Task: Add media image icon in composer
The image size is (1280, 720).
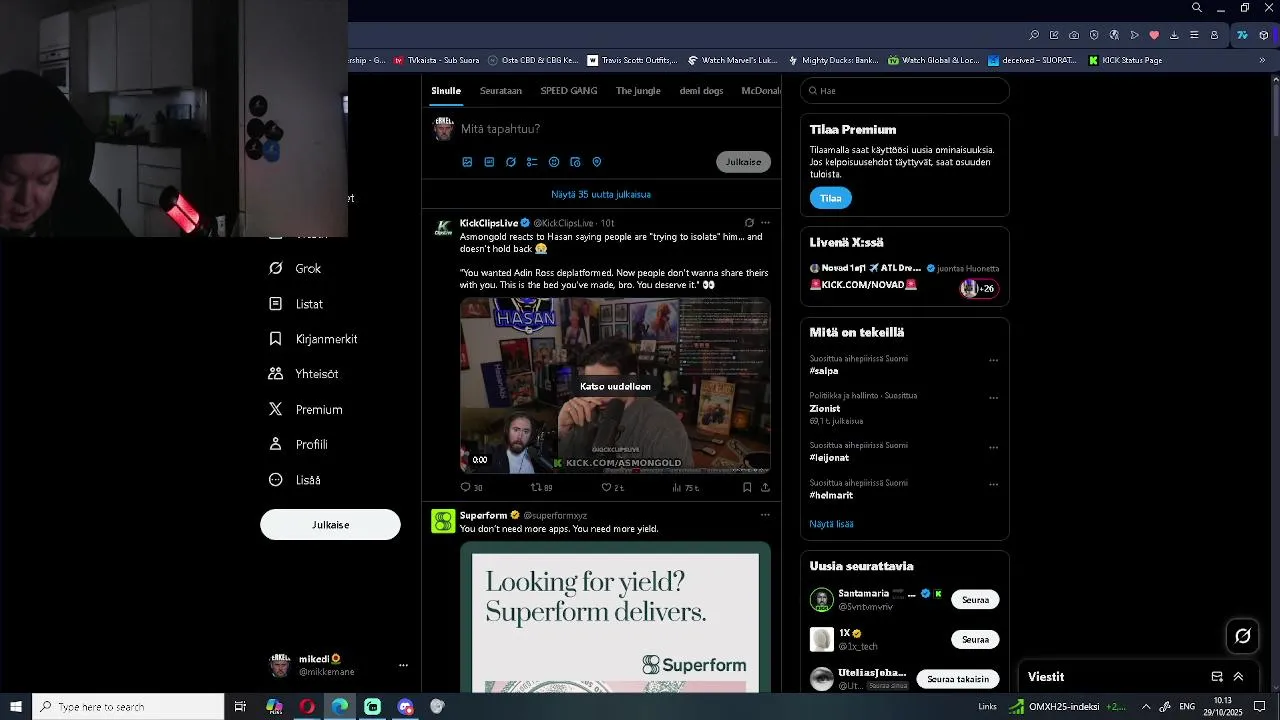Action: (467, 162)
